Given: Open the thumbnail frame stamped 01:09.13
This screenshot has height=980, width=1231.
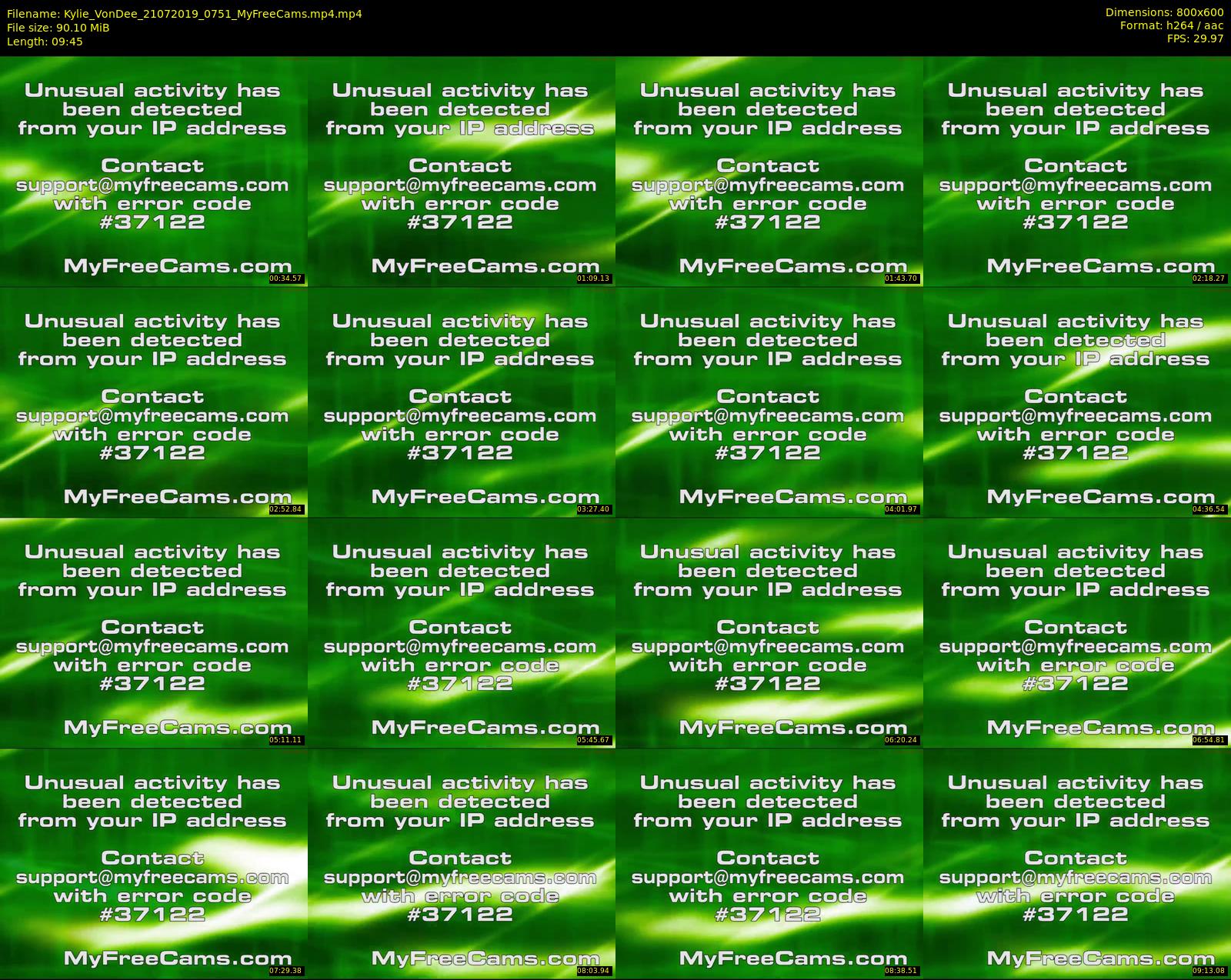Looking at the screenshot, I should (x=462, y=171).
